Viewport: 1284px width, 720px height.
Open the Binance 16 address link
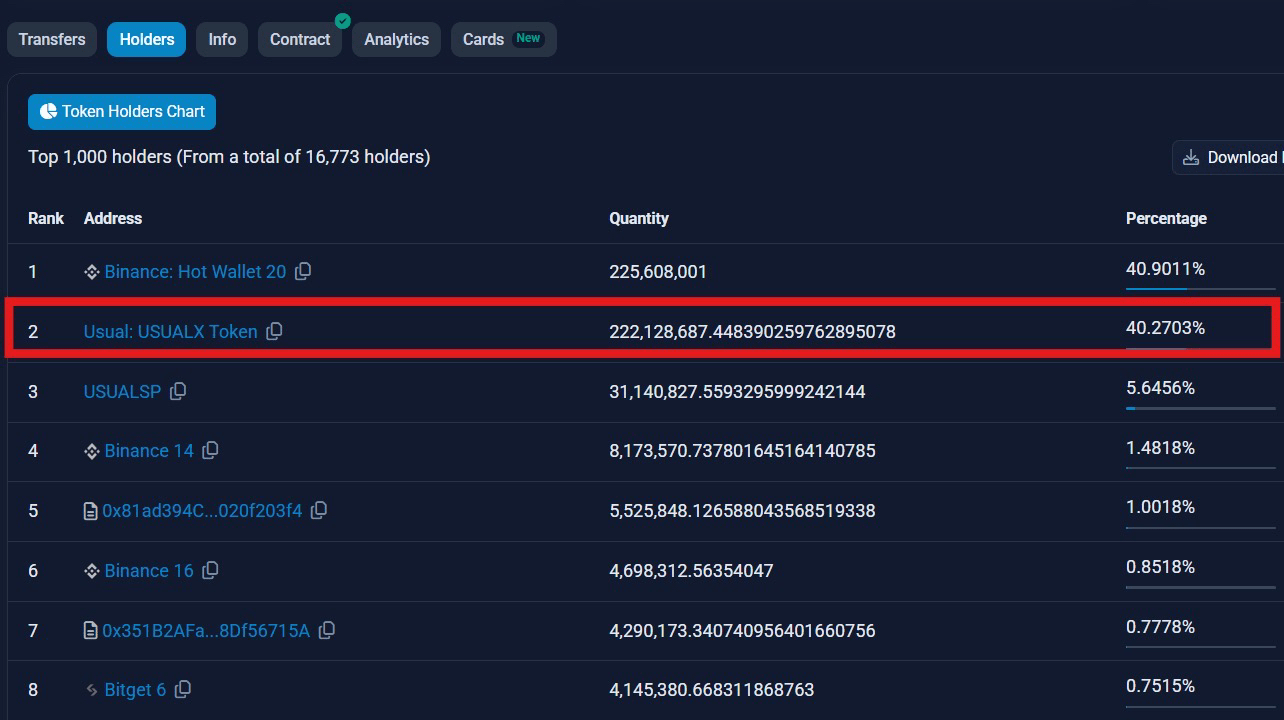coord(149,570)
